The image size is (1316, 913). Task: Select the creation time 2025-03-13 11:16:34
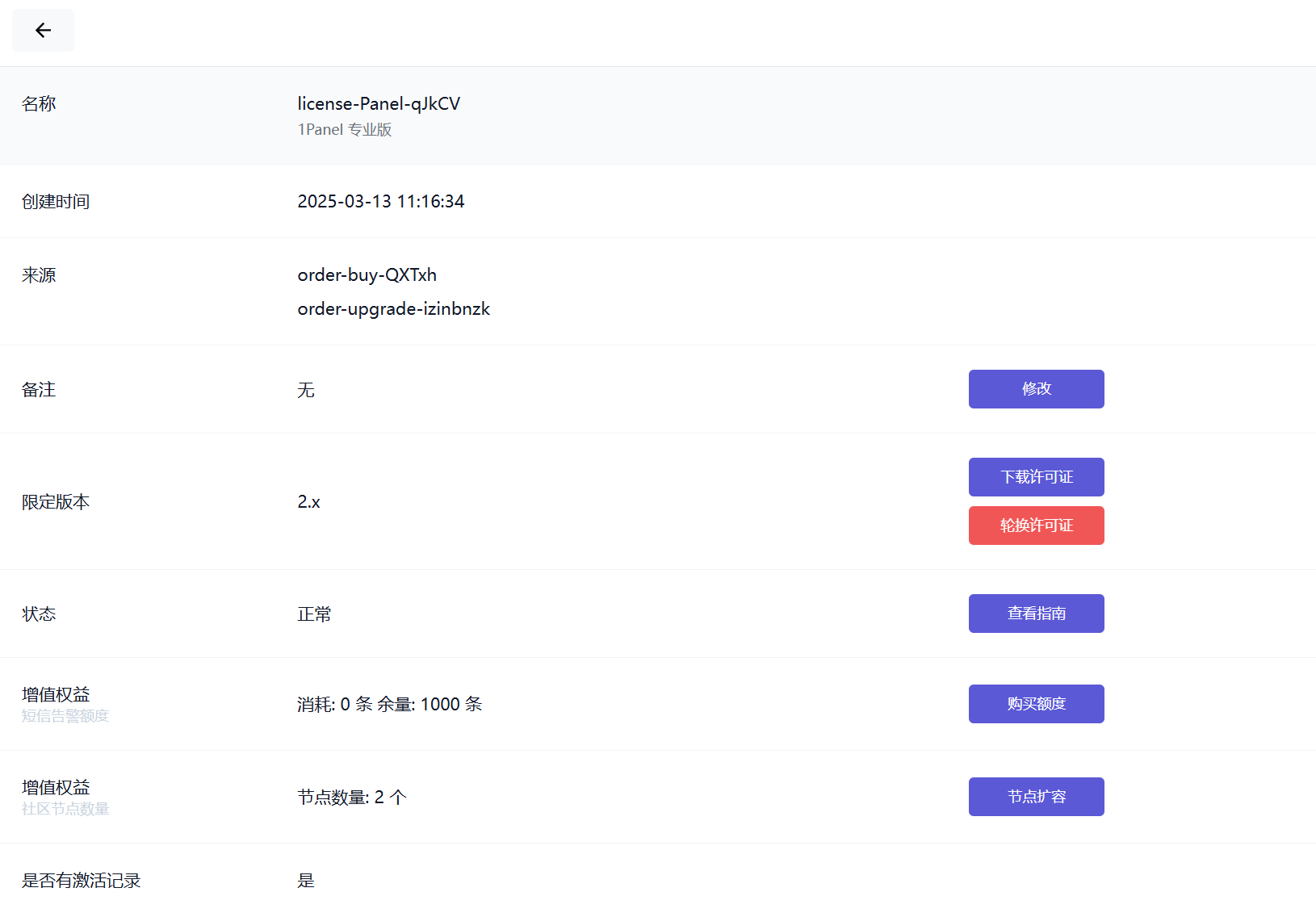[381, 201]
